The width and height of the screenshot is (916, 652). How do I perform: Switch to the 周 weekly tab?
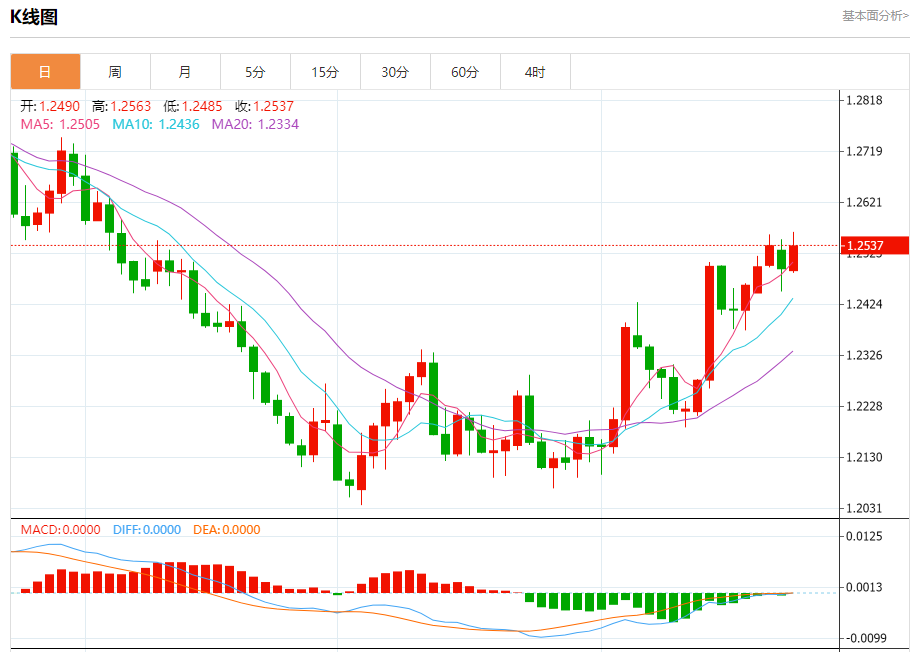tap(116, 72)
